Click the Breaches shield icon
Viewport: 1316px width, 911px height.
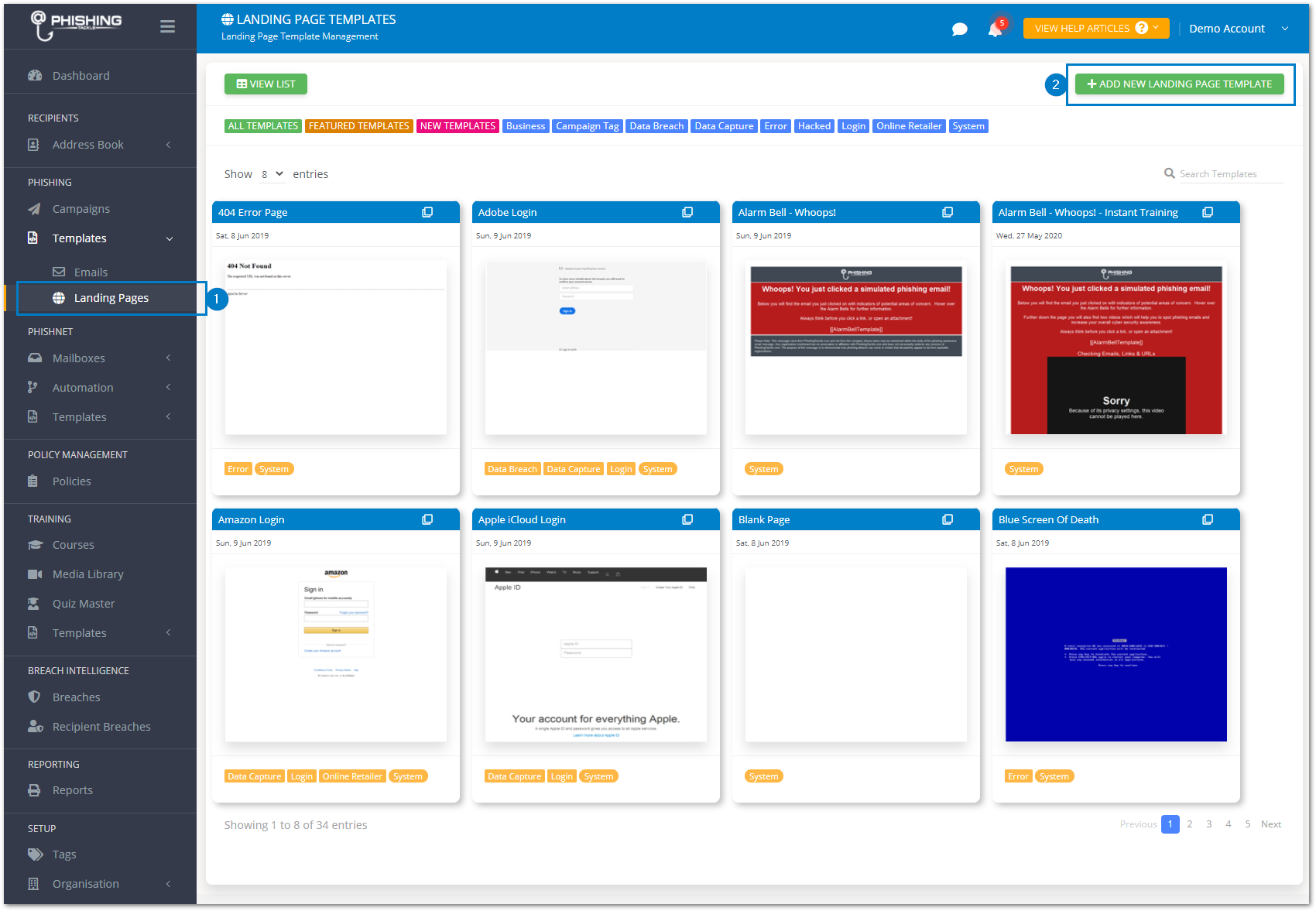(33, 697)
